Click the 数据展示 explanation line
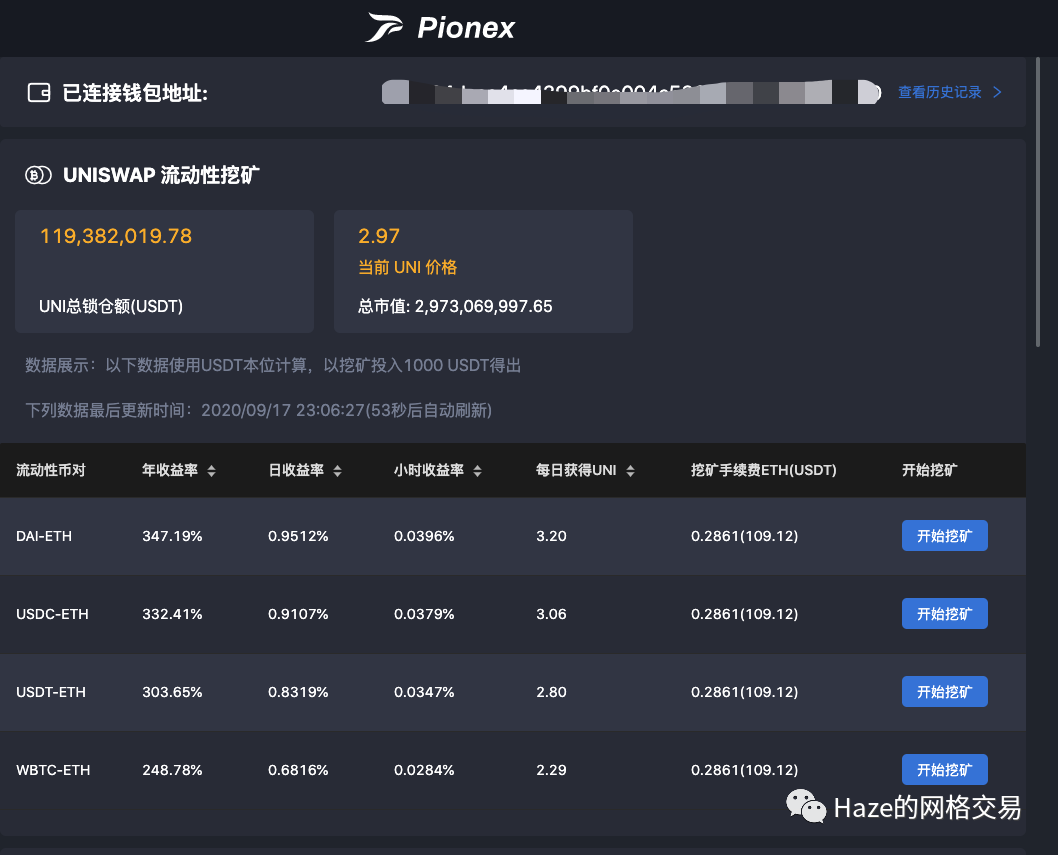 pos(273,366)
